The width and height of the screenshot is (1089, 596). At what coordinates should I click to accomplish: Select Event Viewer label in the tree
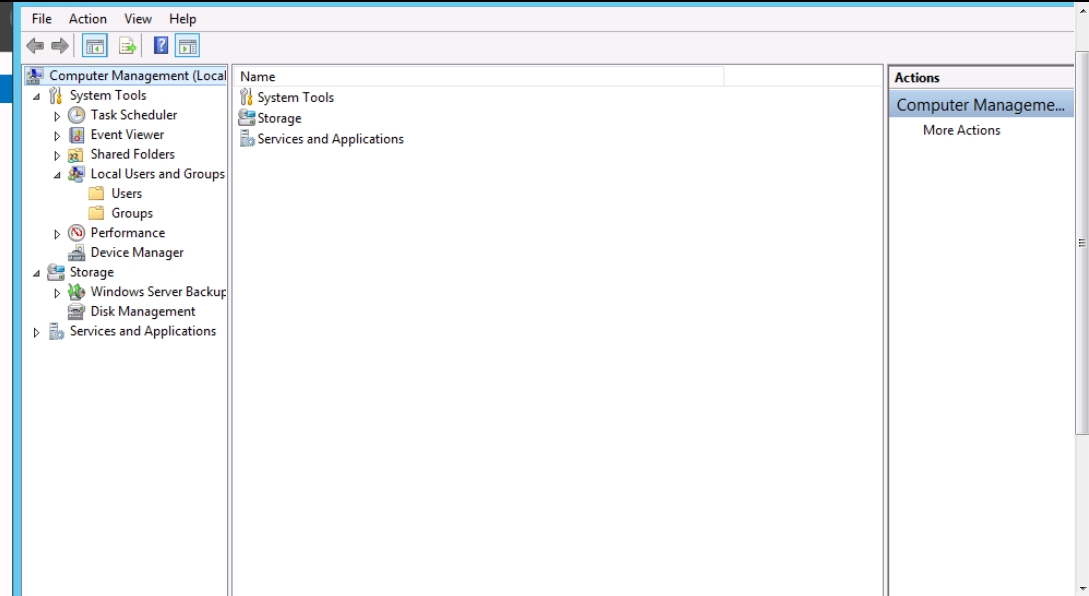point(127,134)
